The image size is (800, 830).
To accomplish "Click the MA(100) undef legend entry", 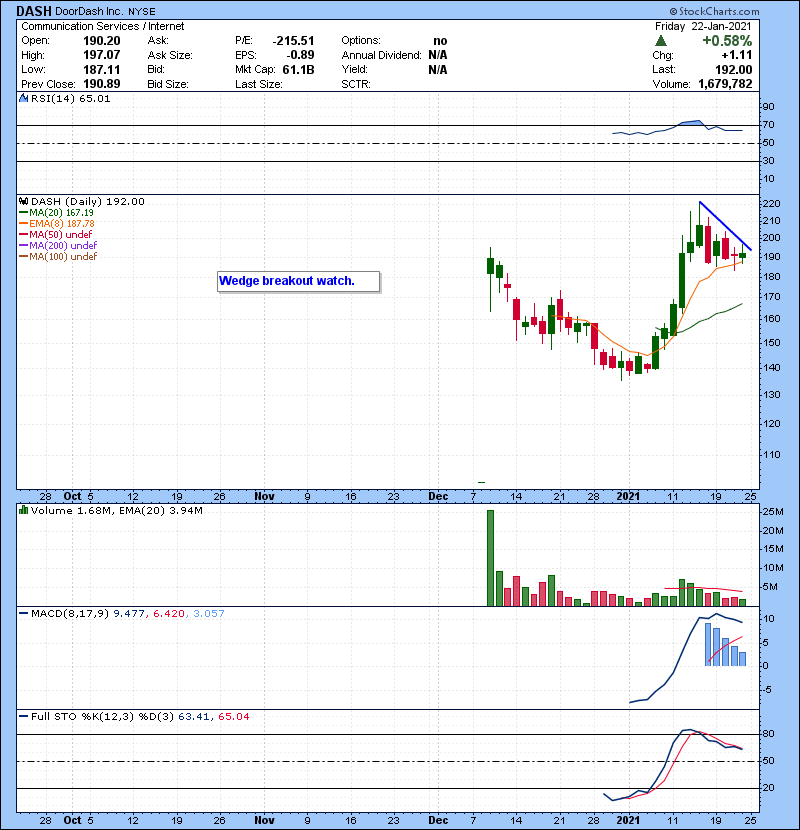I will [x=63, y=257].
